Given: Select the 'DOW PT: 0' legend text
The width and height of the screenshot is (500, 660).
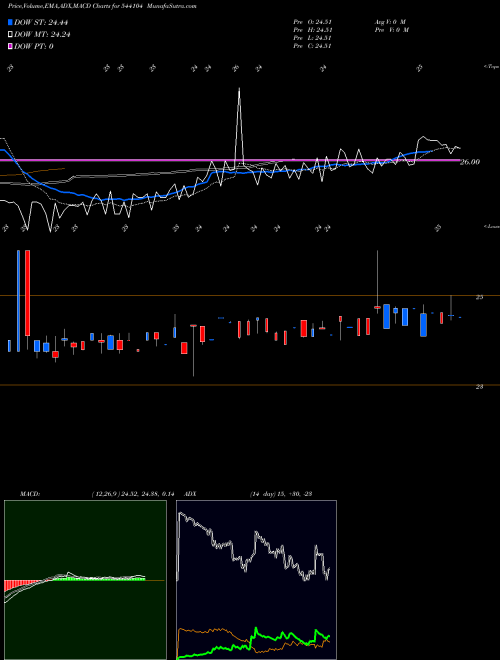Looking at the screenshot, I should [34, 46].
